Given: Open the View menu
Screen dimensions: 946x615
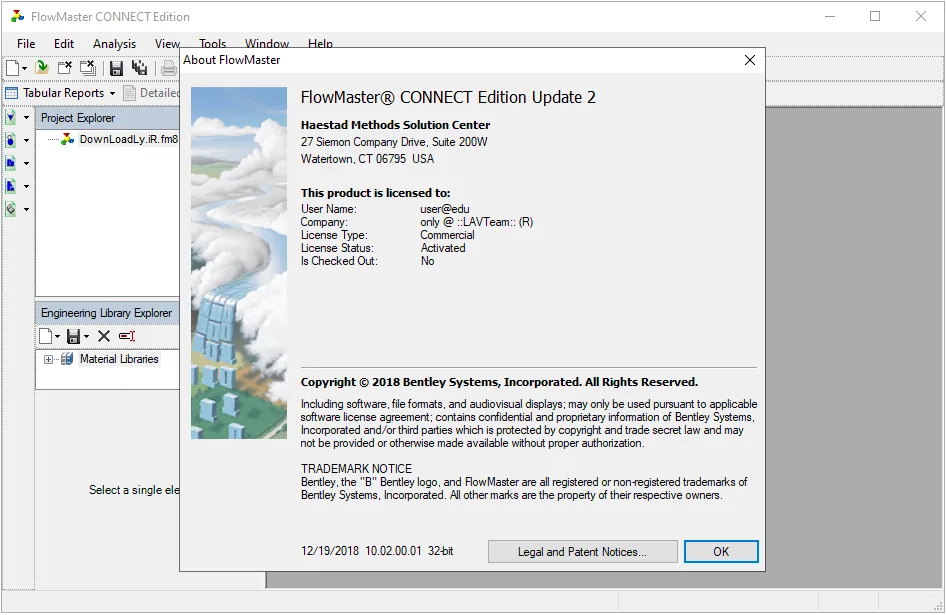Looking at the screenshot, I should click(167, 43).
